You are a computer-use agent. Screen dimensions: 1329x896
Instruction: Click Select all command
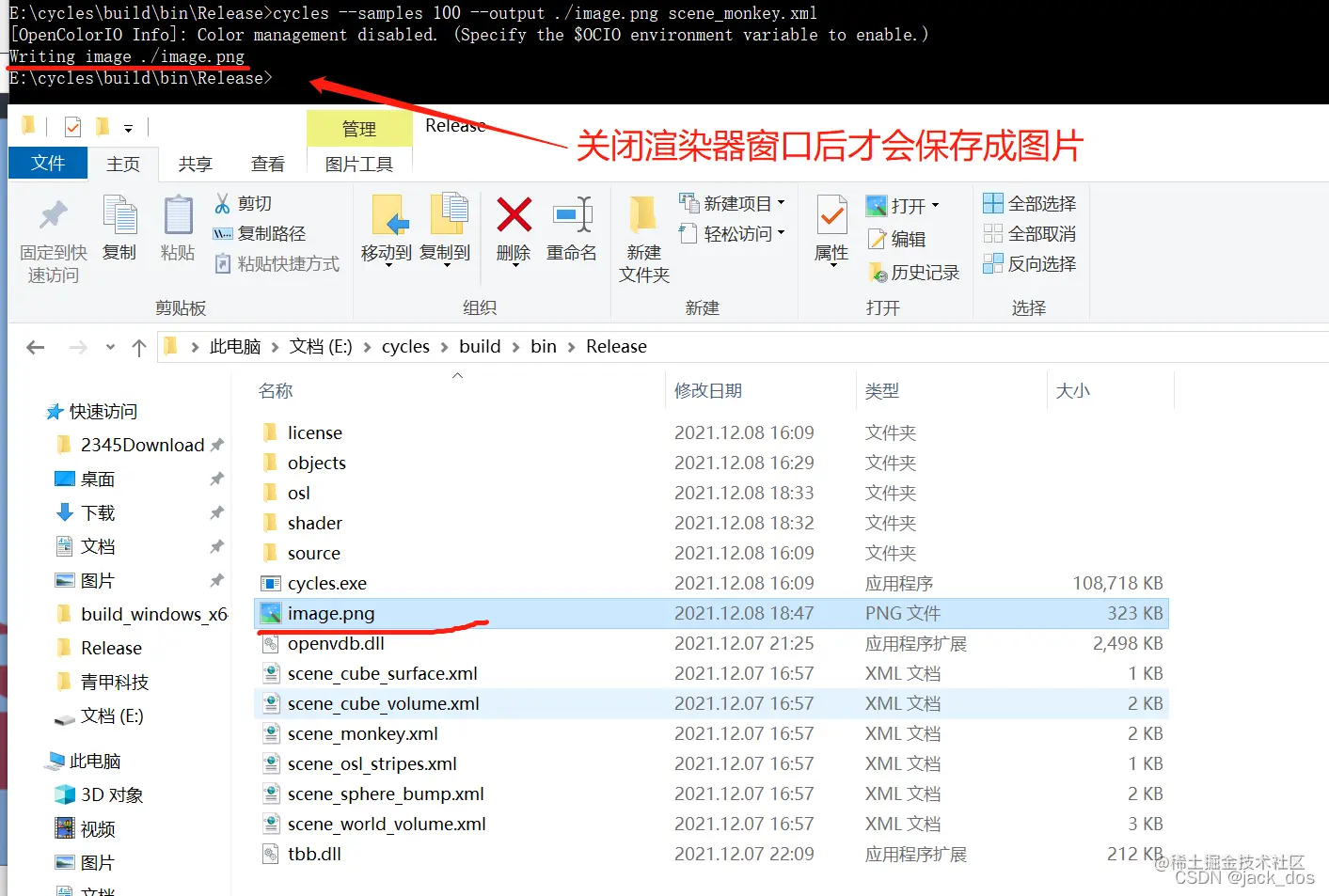pyautogui.click(x=1029, y=203)
